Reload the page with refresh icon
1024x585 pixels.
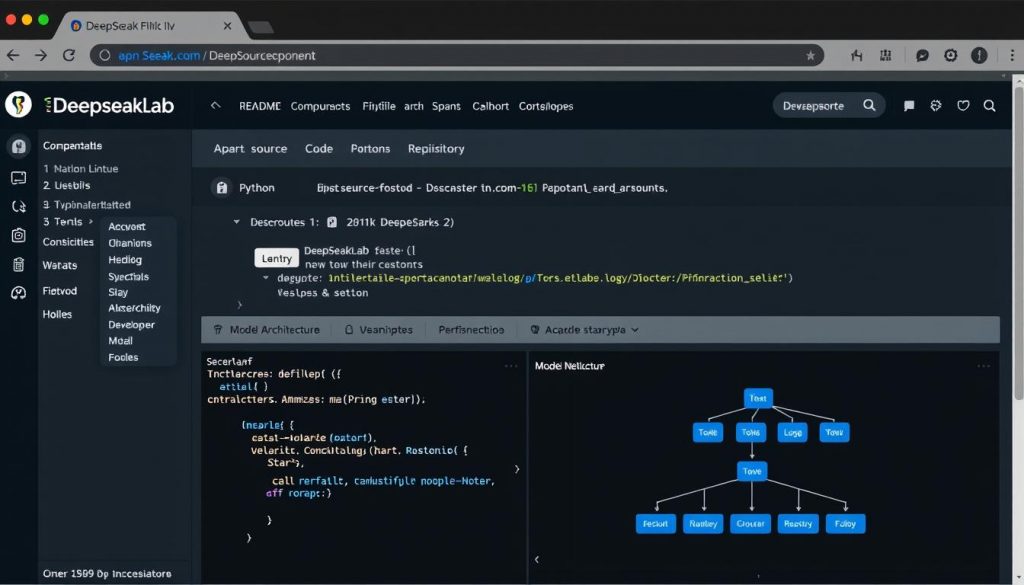(x=69, y=55)
